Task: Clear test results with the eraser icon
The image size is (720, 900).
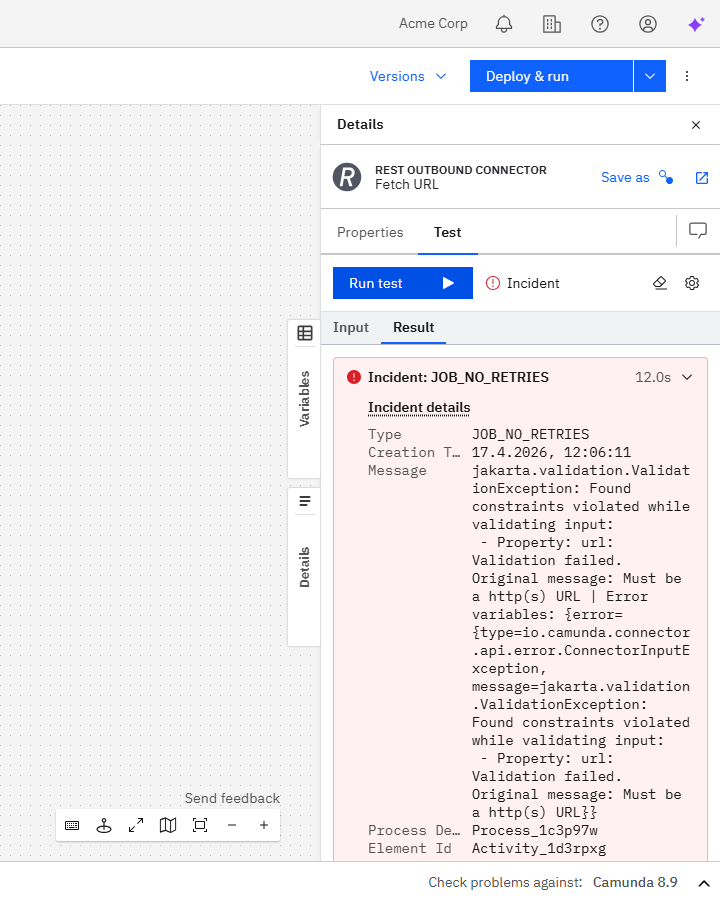Action: pyautogui.click(x=660, y=283)
